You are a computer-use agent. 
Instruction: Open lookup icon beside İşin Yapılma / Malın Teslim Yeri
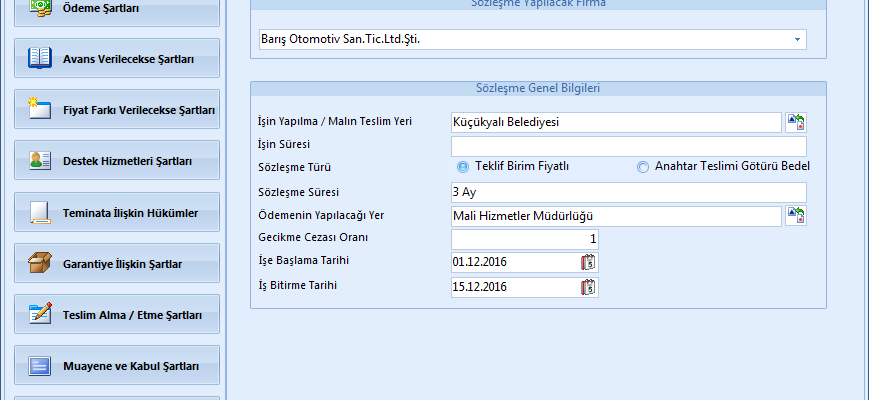(x=796, y=122)
